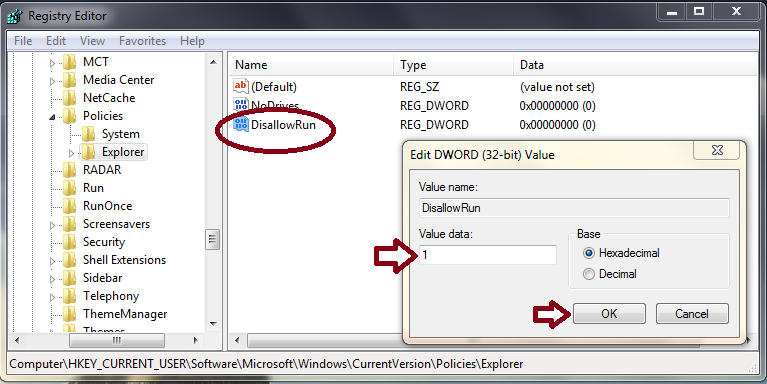Click the RADAR folder icon

70,170
